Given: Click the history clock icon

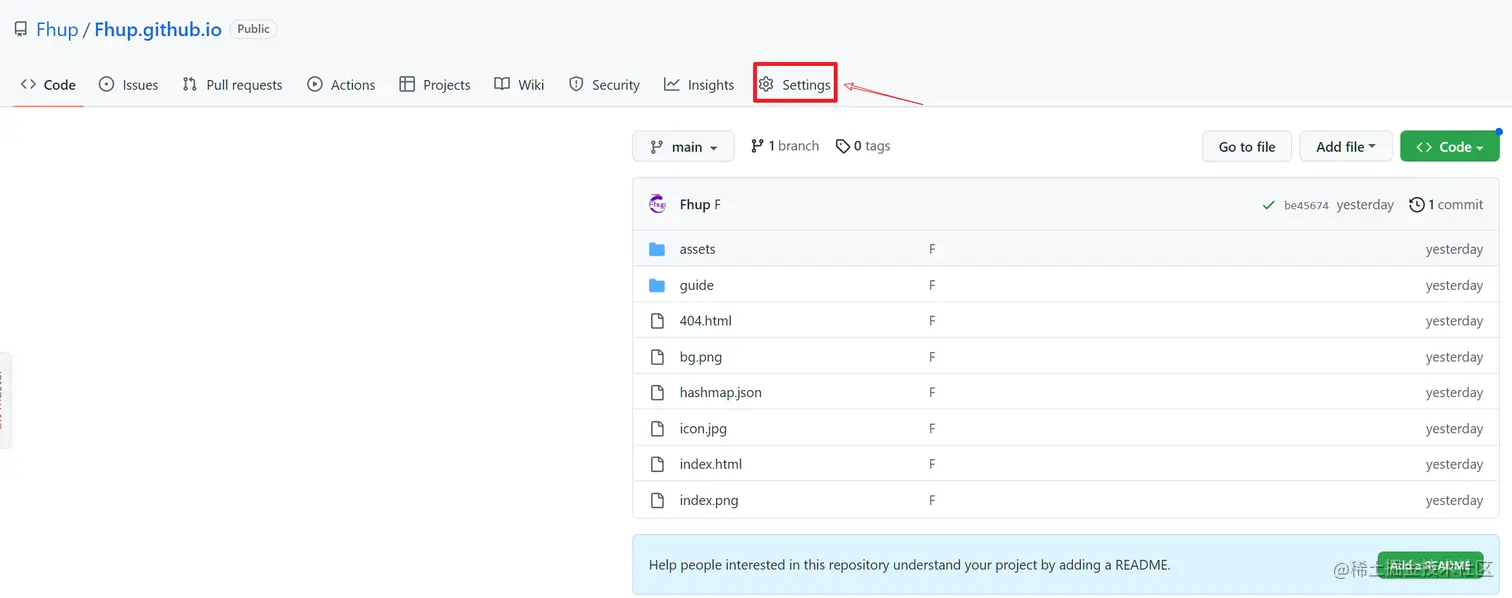Looking at the screenshot, I should [1416, 204].
